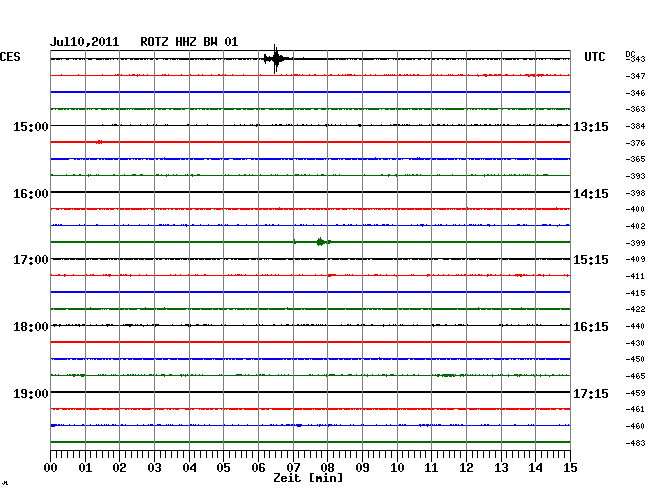This screenshot has width=650, height=494.
Task: Click DC offset value -465
Action: [x=635, y=376]
